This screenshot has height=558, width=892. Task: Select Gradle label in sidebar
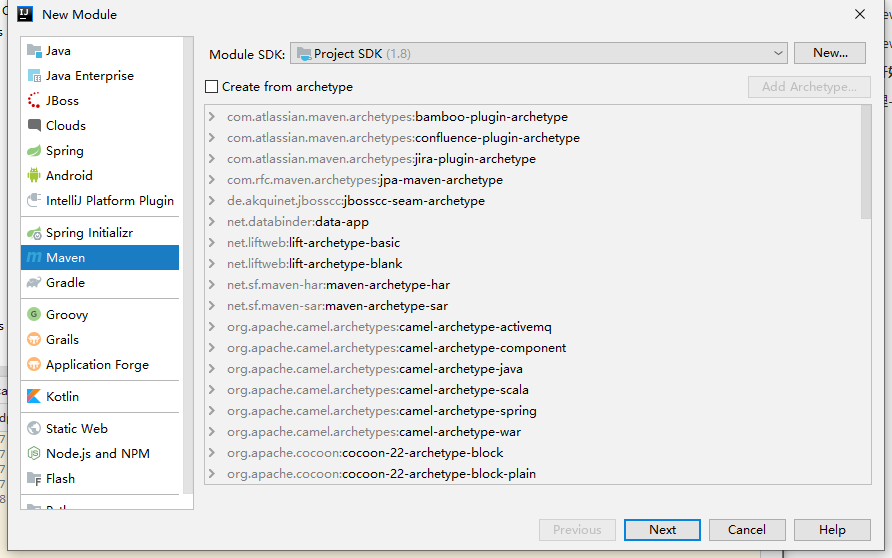click(x=65, y=283)
